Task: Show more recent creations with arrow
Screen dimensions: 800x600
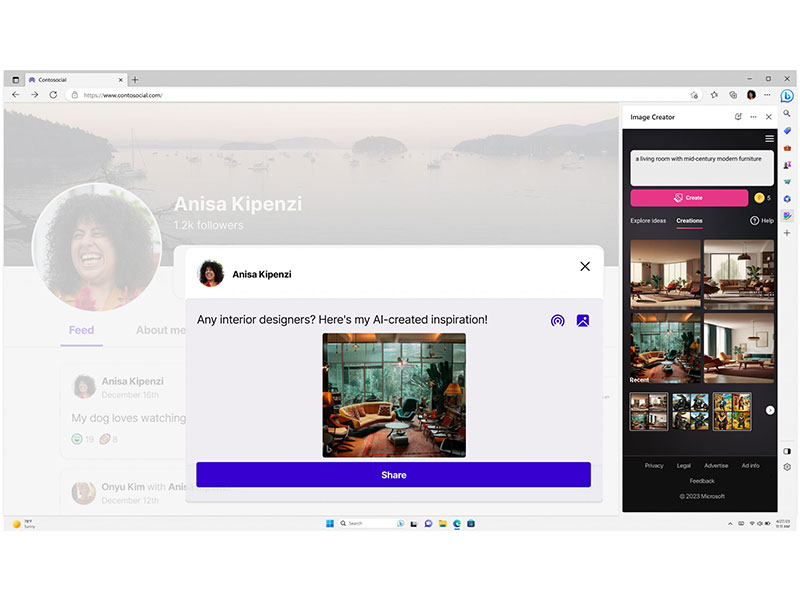Action: (770, 410)
